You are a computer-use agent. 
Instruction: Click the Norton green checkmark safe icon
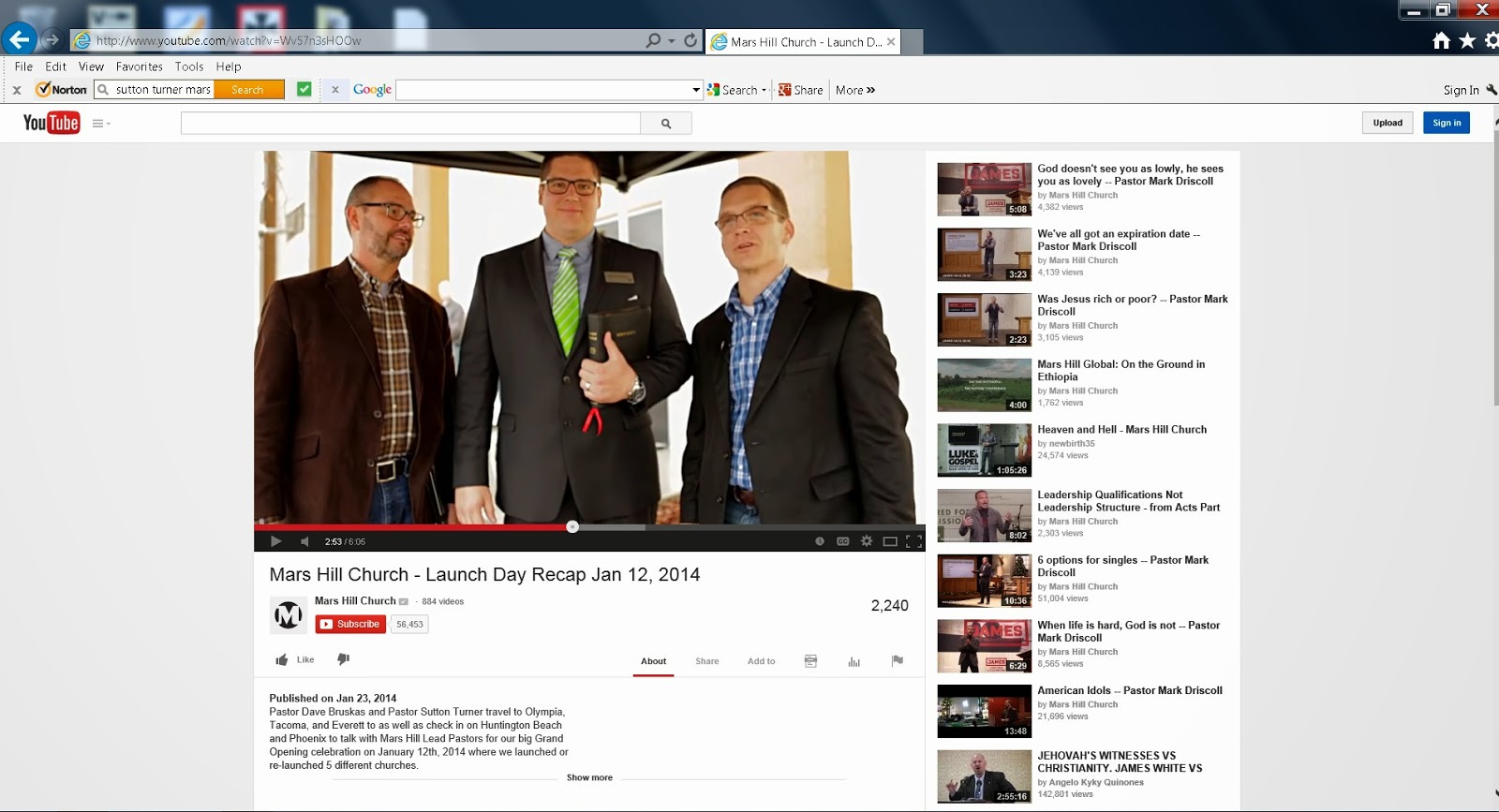(x=304, y=89)
